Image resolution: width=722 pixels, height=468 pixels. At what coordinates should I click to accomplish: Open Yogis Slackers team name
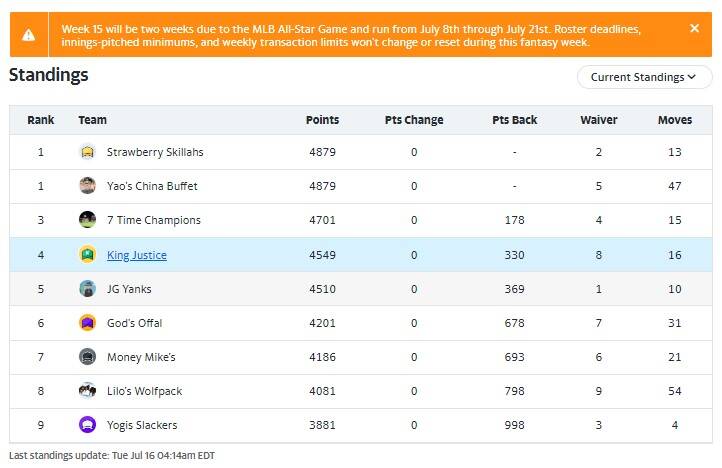click(142, 425)
